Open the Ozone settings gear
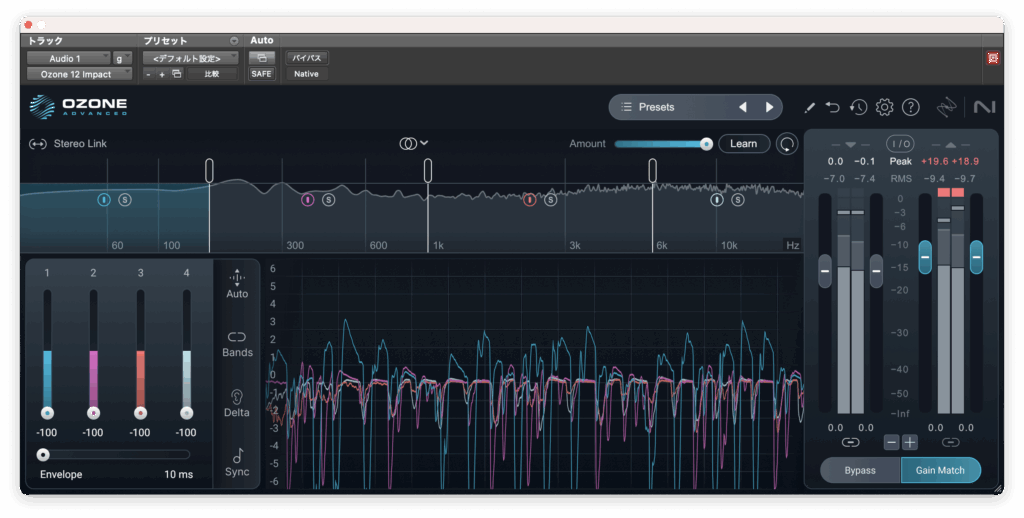This screenshot has width=1024, height=518. [884, 107]
